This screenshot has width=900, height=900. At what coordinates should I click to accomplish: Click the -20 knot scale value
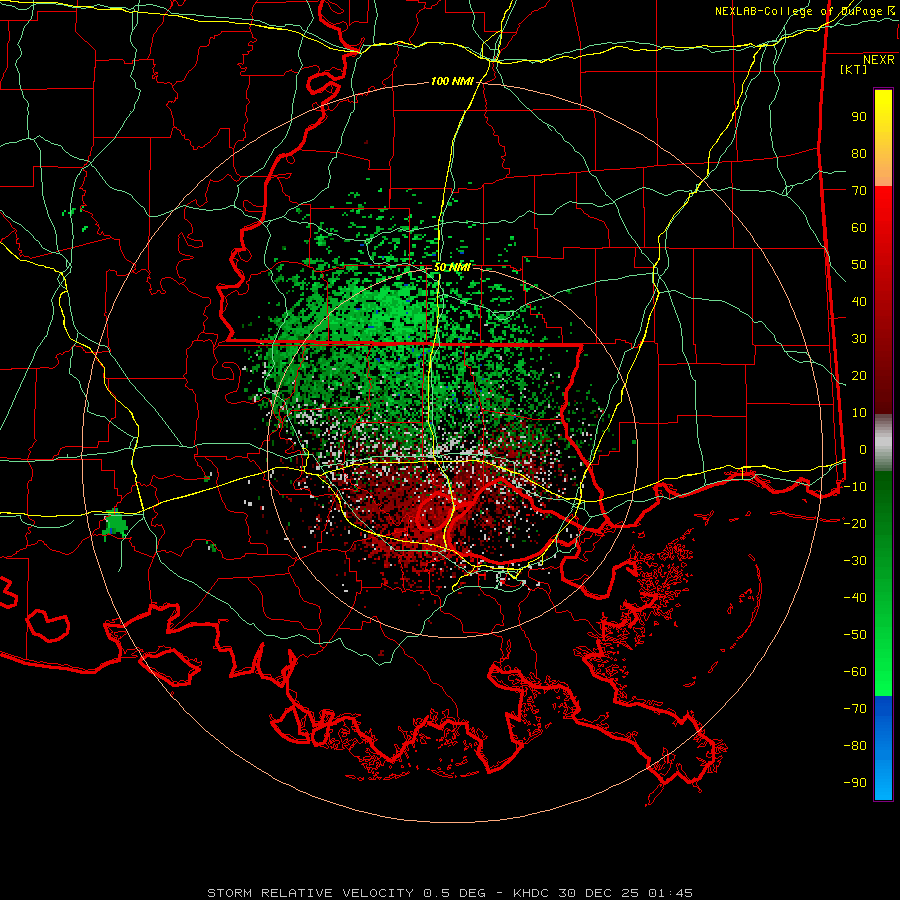click(x=855, y=524)
